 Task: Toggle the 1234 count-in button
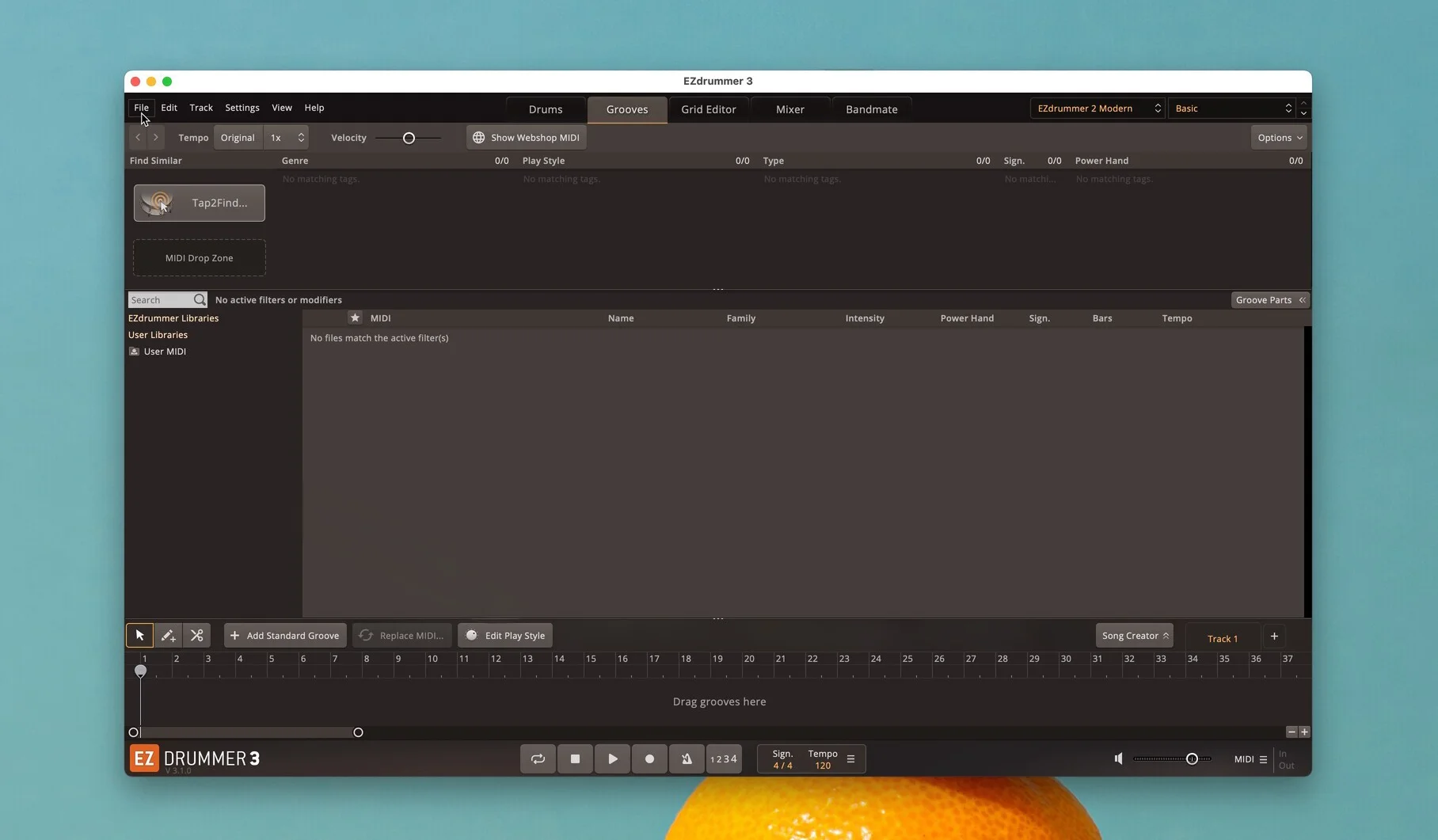click(x=724, y=758)
